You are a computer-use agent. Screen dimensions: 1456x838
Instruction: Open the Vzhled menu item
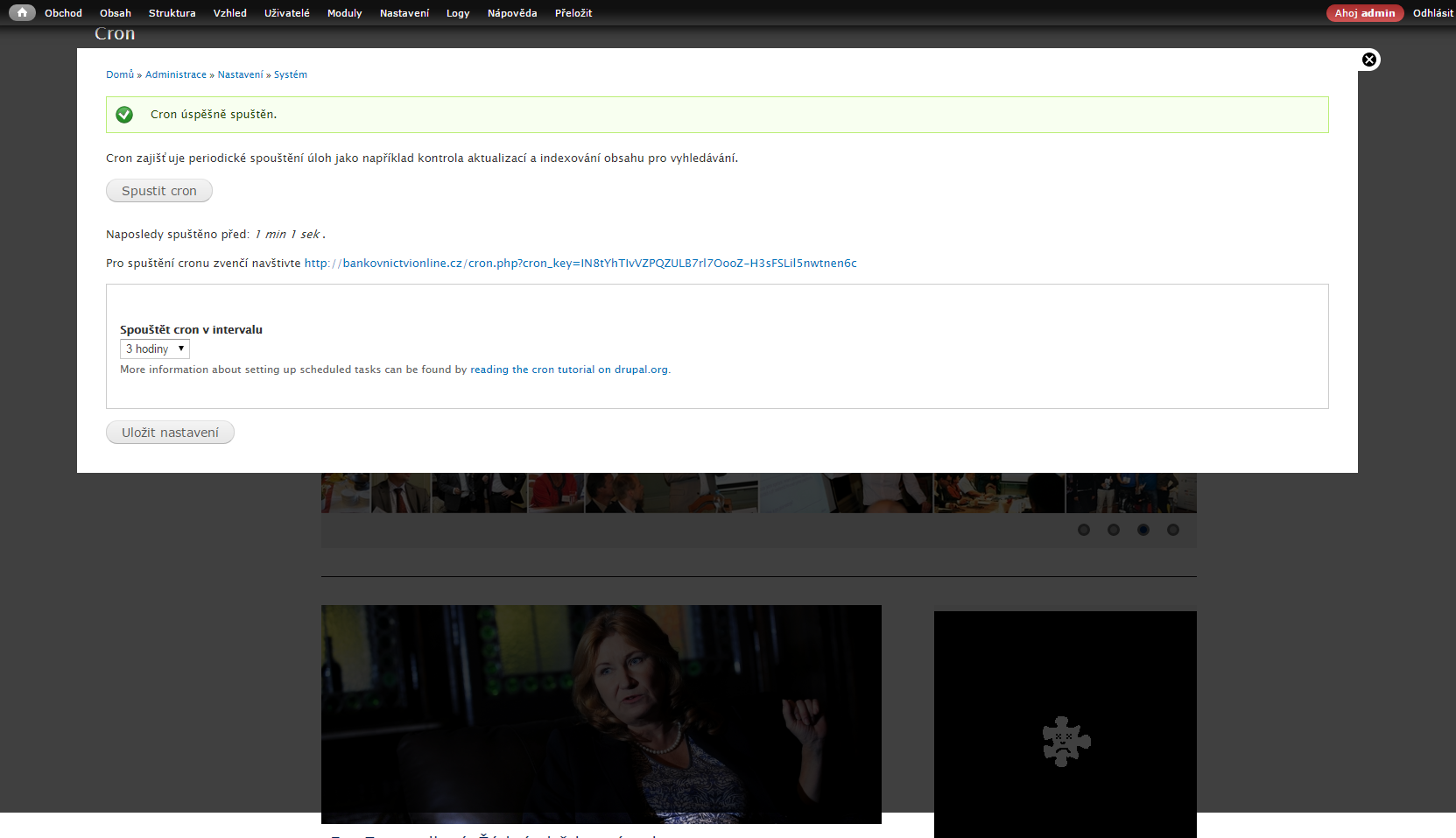point(230,13)
